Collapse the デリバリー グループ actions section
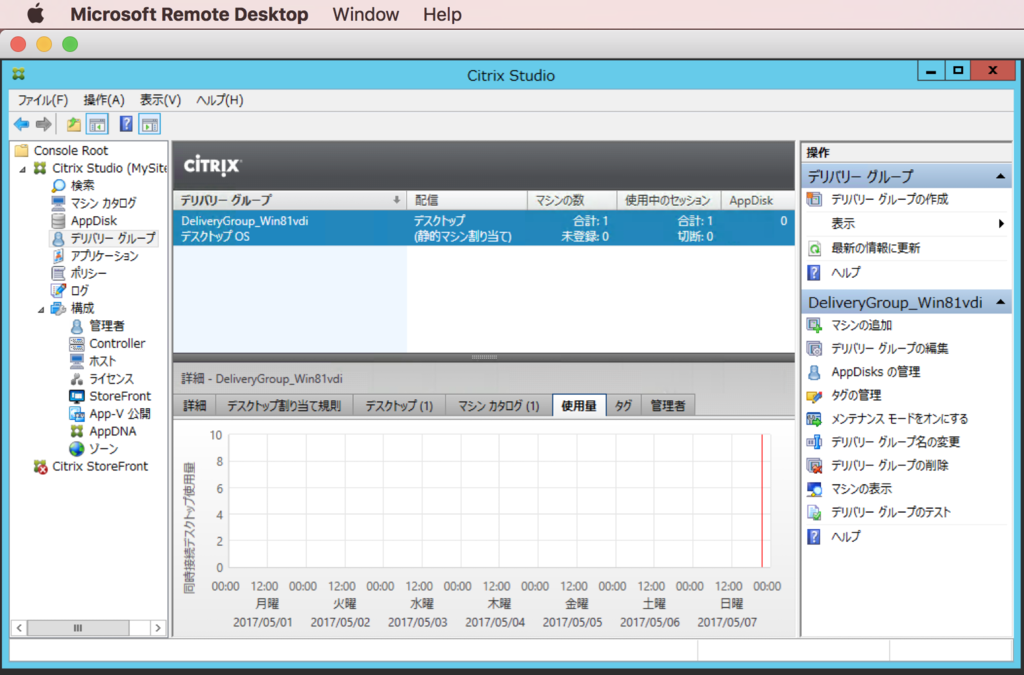1024x675 pixels. [x=1000, y=176]
